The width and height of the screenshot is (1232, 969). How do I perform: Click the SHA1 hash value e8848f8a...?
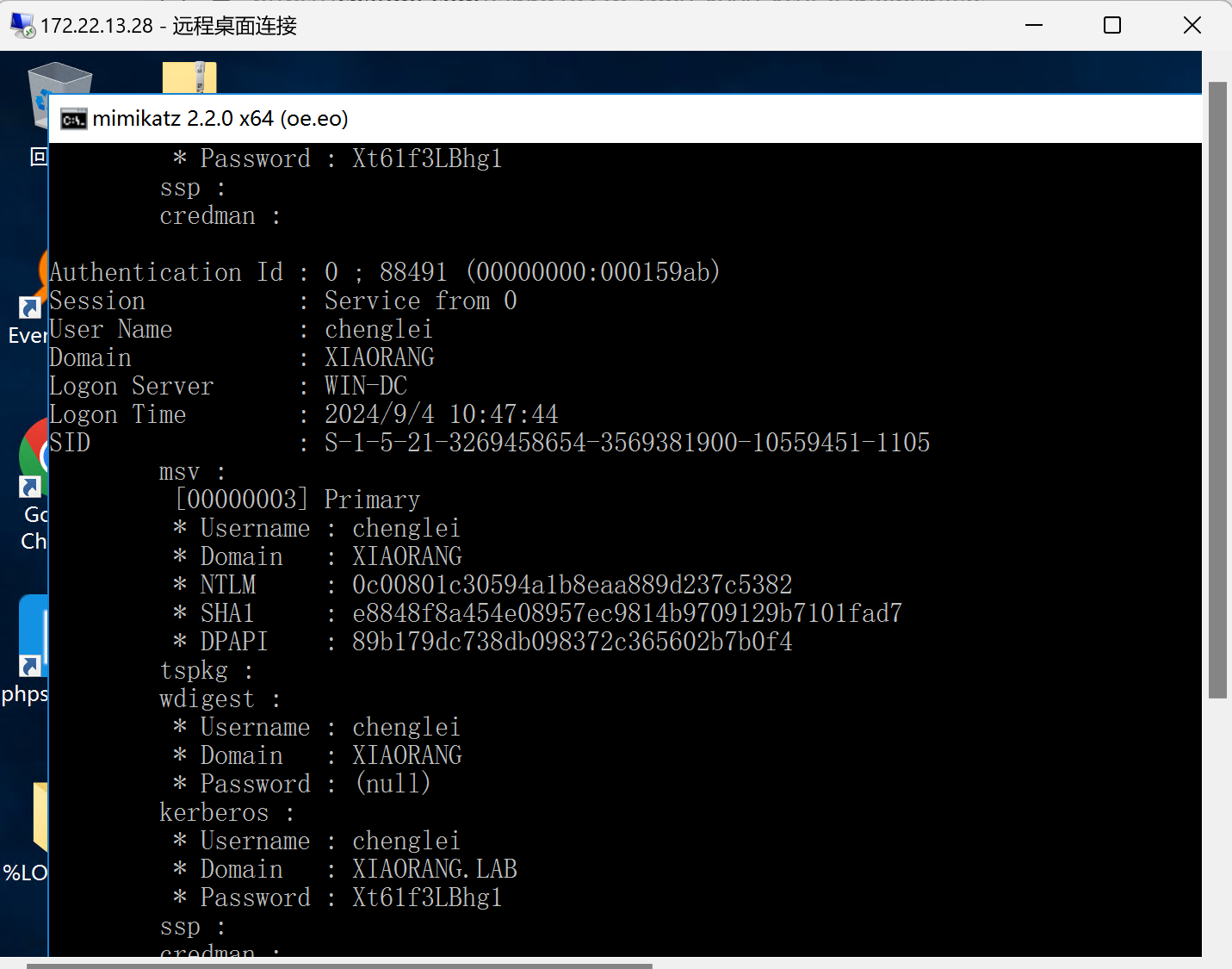coord(627,613)
